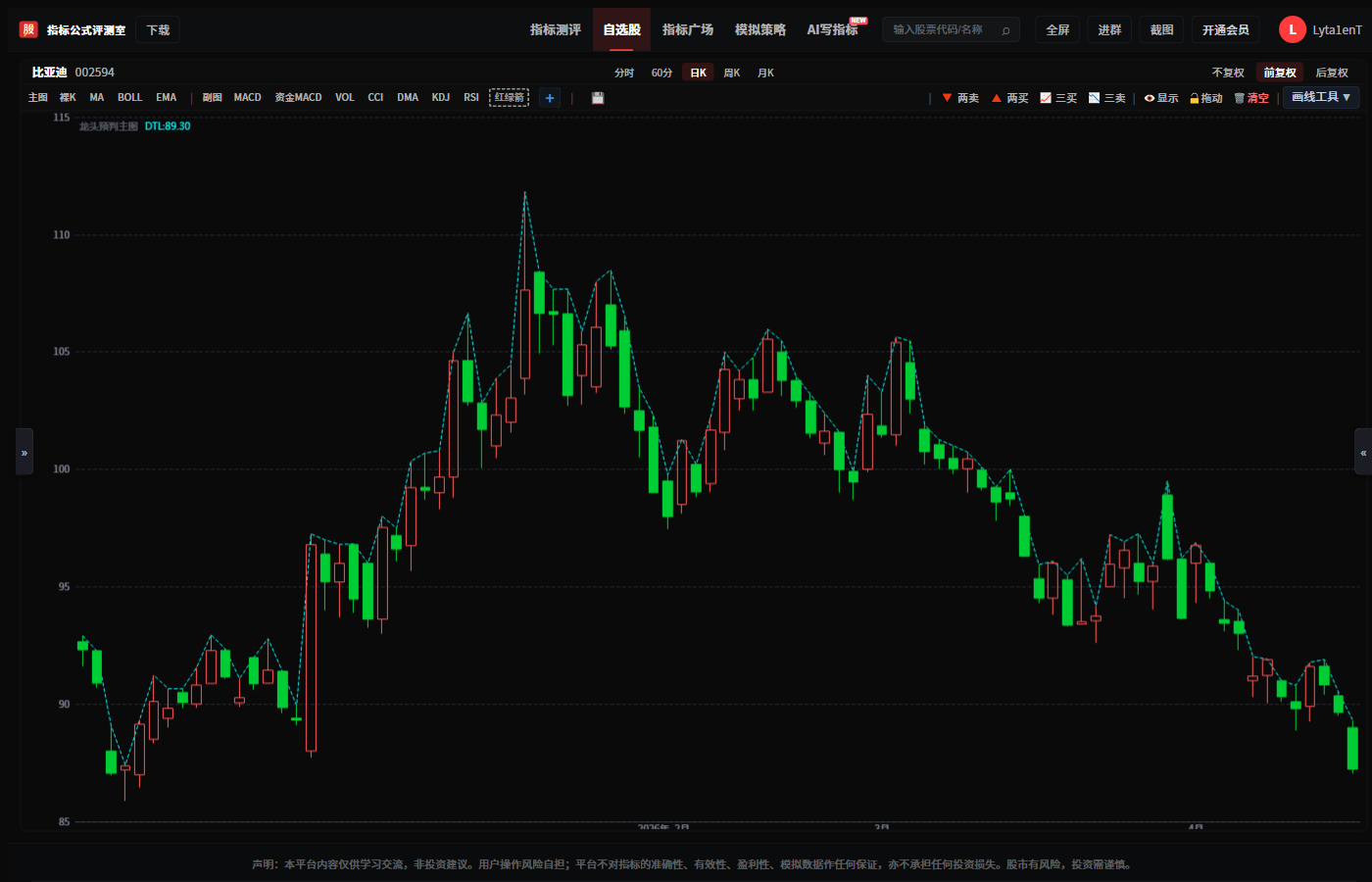The width and height of the screenshot is (1372, 882).
Task: Click the 全屏 fullscreen button
Action: click(1057, 30)
